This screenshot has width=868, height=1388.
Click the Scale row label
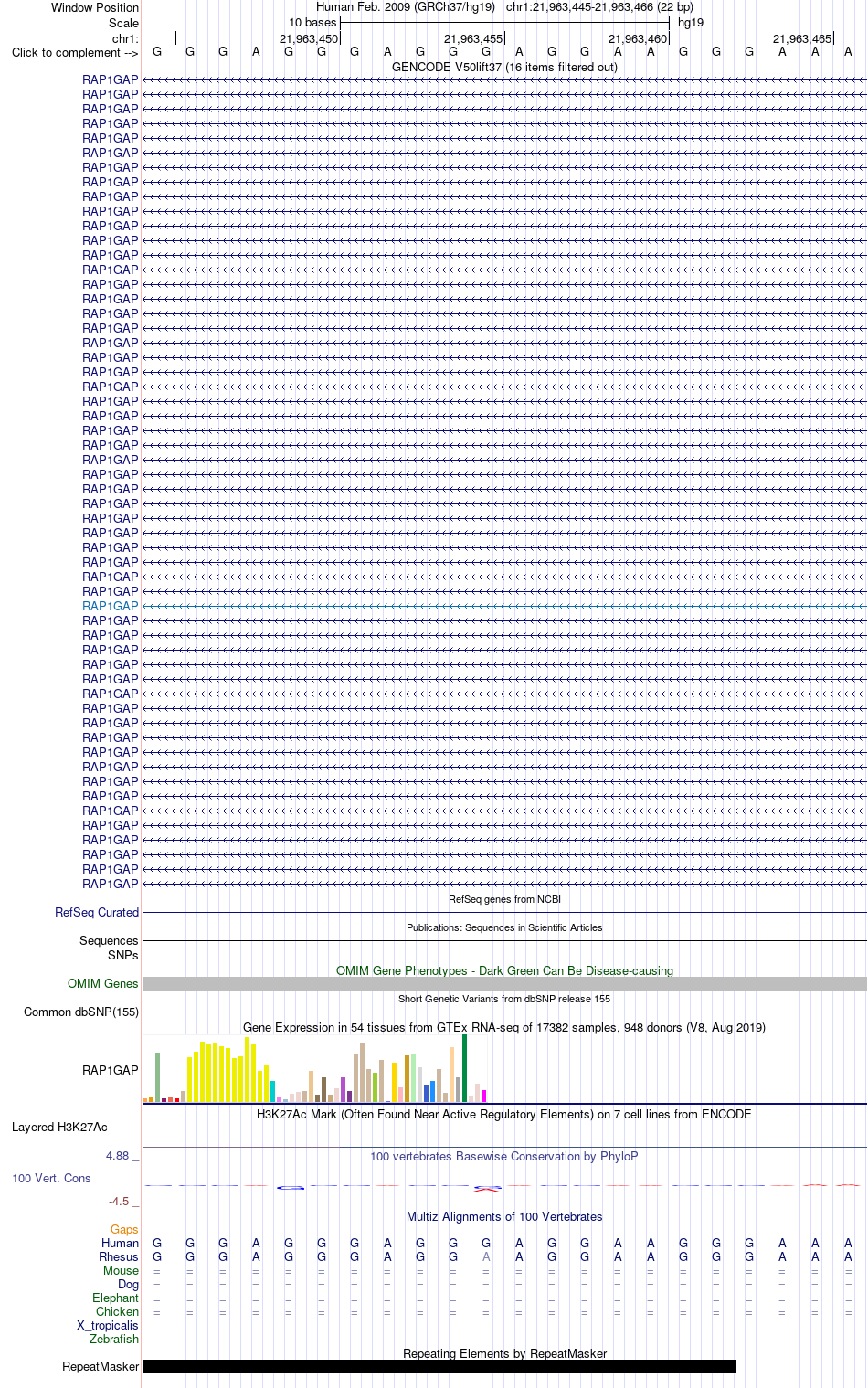123,23
